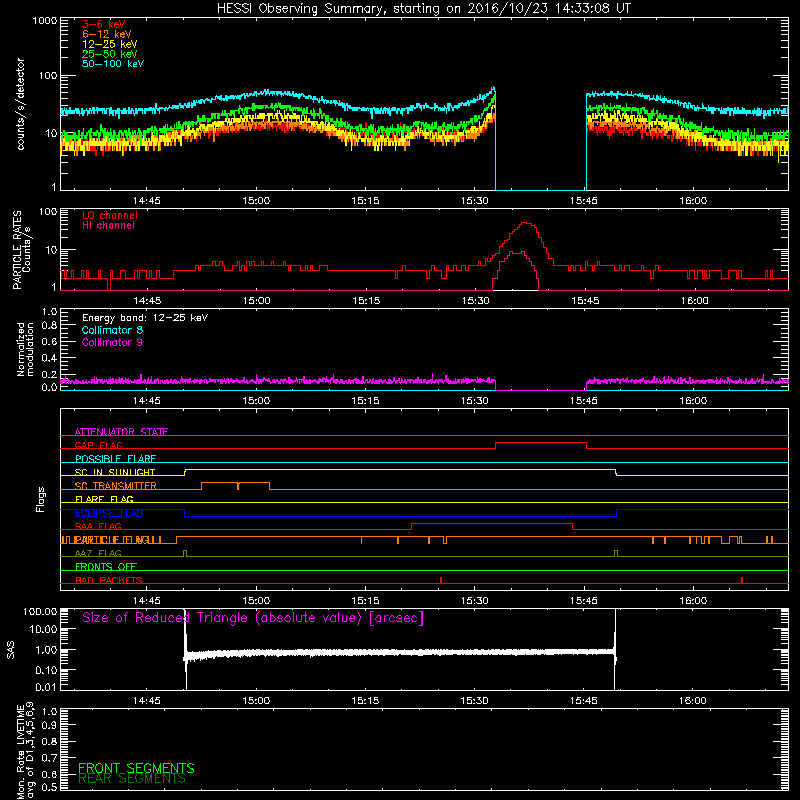Click the 14:45 time tick under Flags plot
The height and width of the screenshot is (800, 800).
click(x=147, y=601)
